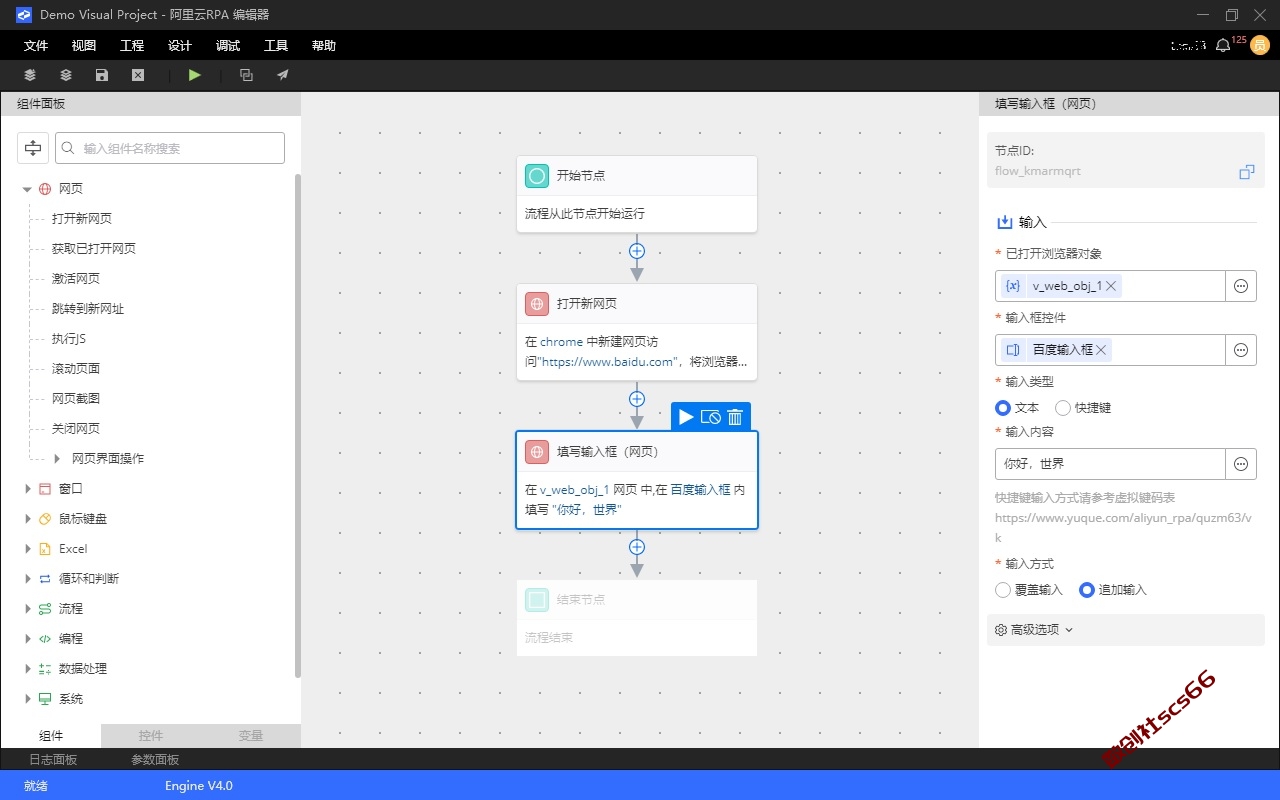
Task: Switch to the 组件 tab
Action: point(51,736)
